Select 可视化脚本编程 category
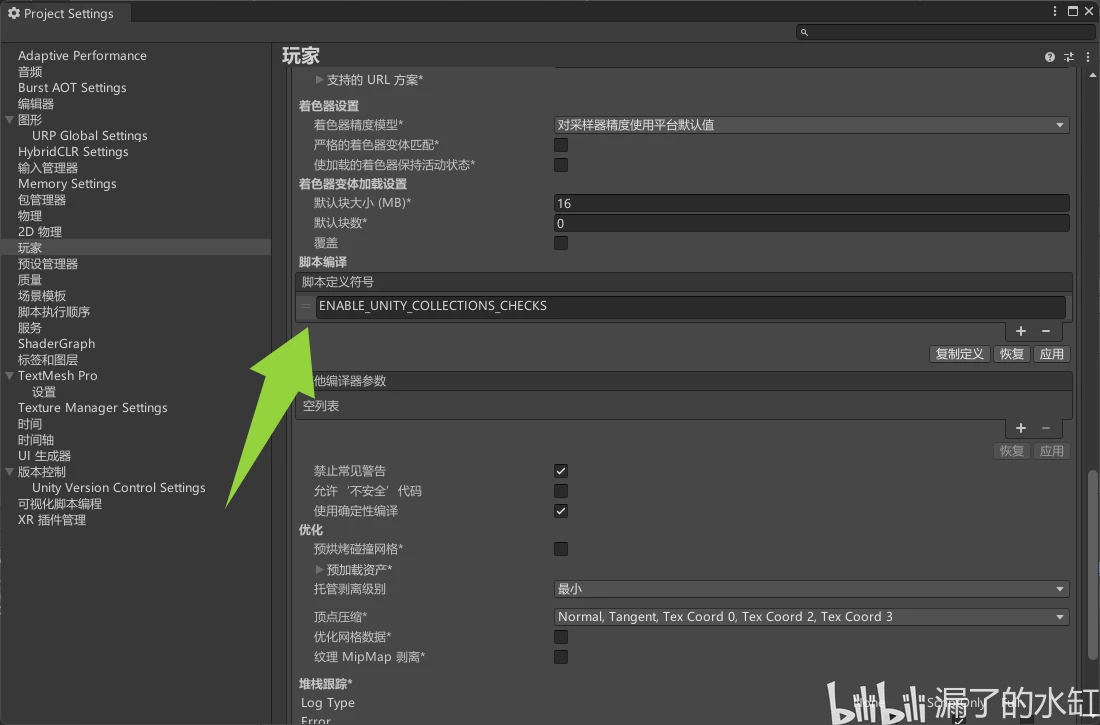 (60, 504)
